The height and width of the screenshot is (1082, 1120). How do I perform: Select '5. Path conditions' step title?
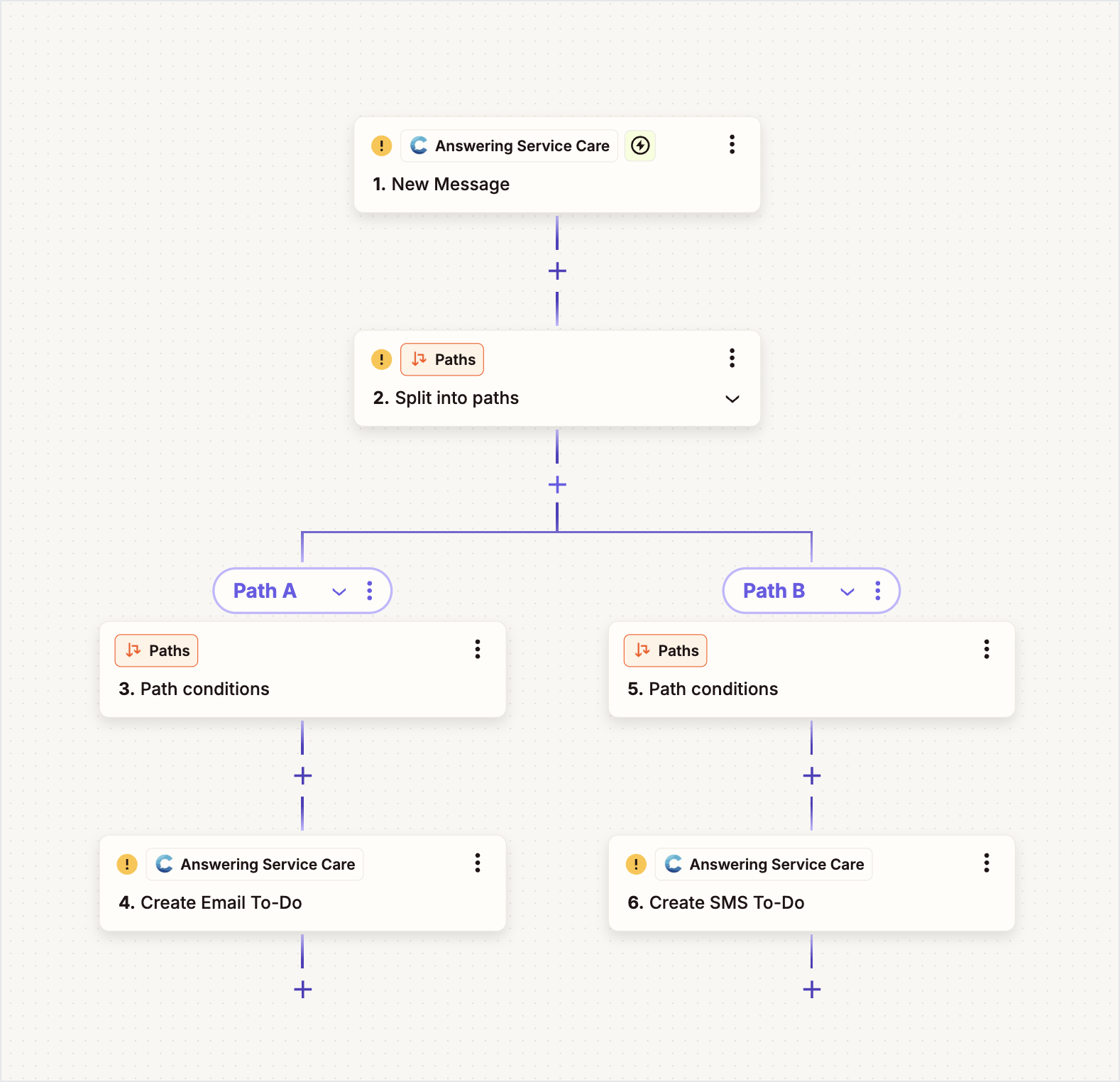click(x=703, y=689)
